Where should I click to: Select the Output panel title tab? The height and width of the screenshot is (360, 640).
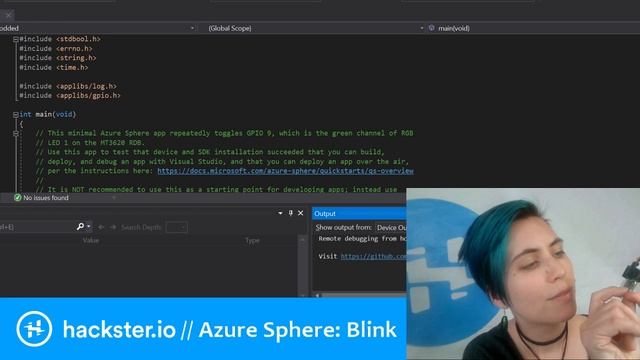[x=325, y=213]
